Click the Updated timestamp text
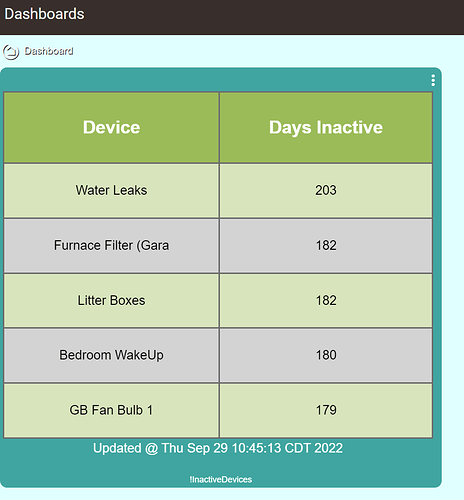This screenshot has height=500, width=464. click(218, 448)
